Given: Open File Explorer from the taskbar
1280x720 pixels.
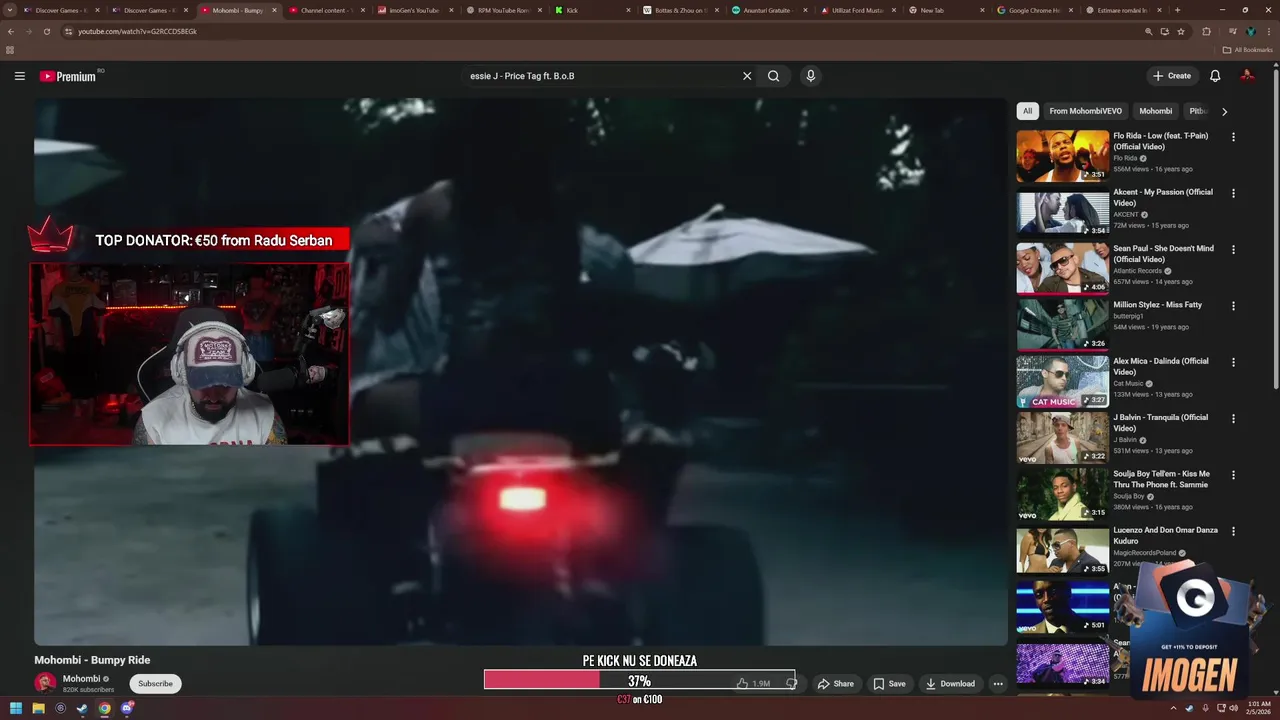Looking at the screenshot, I should (38, 709).
